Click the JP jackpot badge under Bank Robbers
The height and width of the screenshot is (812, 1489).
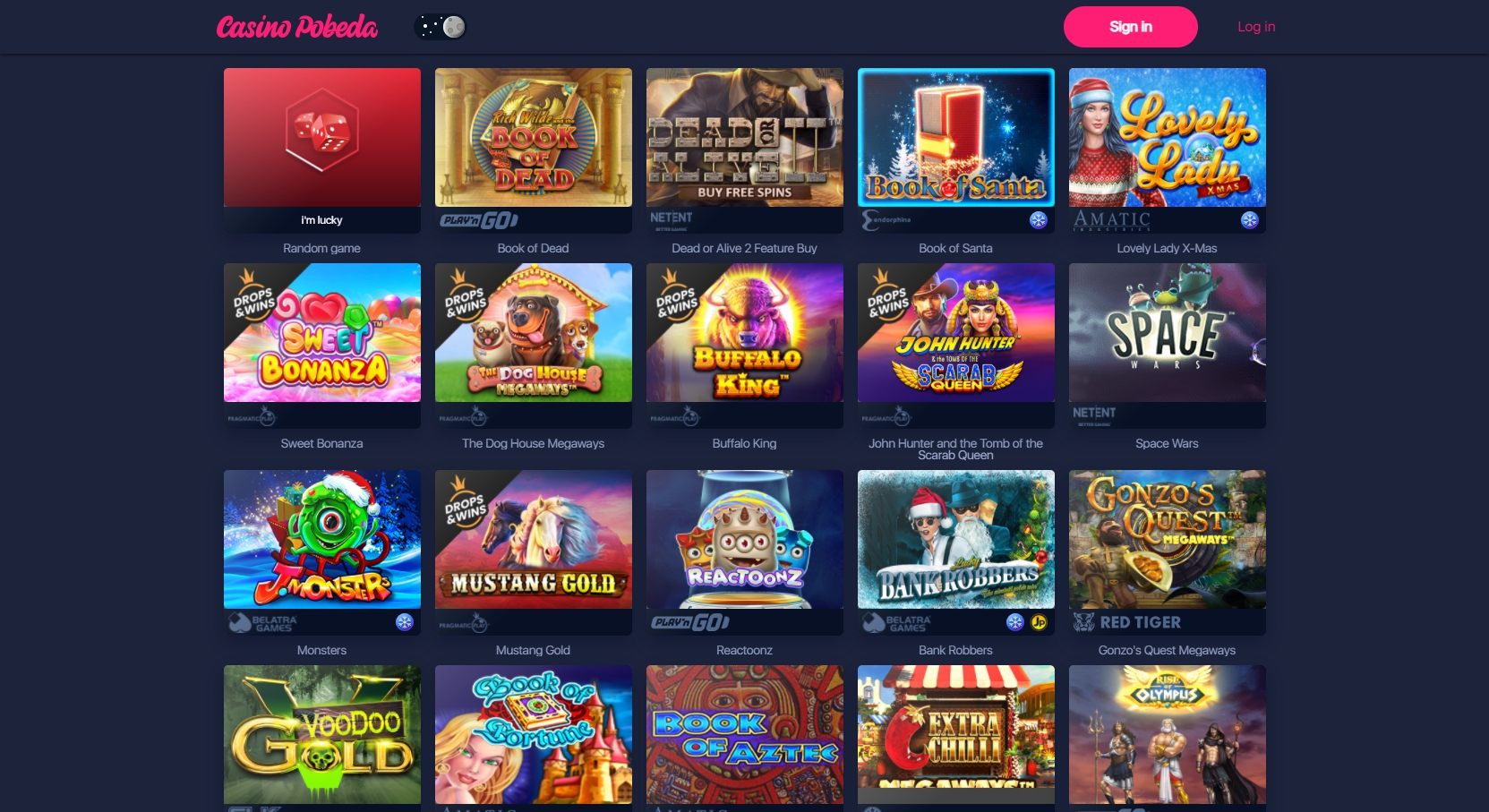pyautogui.click(x=1039, y=622)
